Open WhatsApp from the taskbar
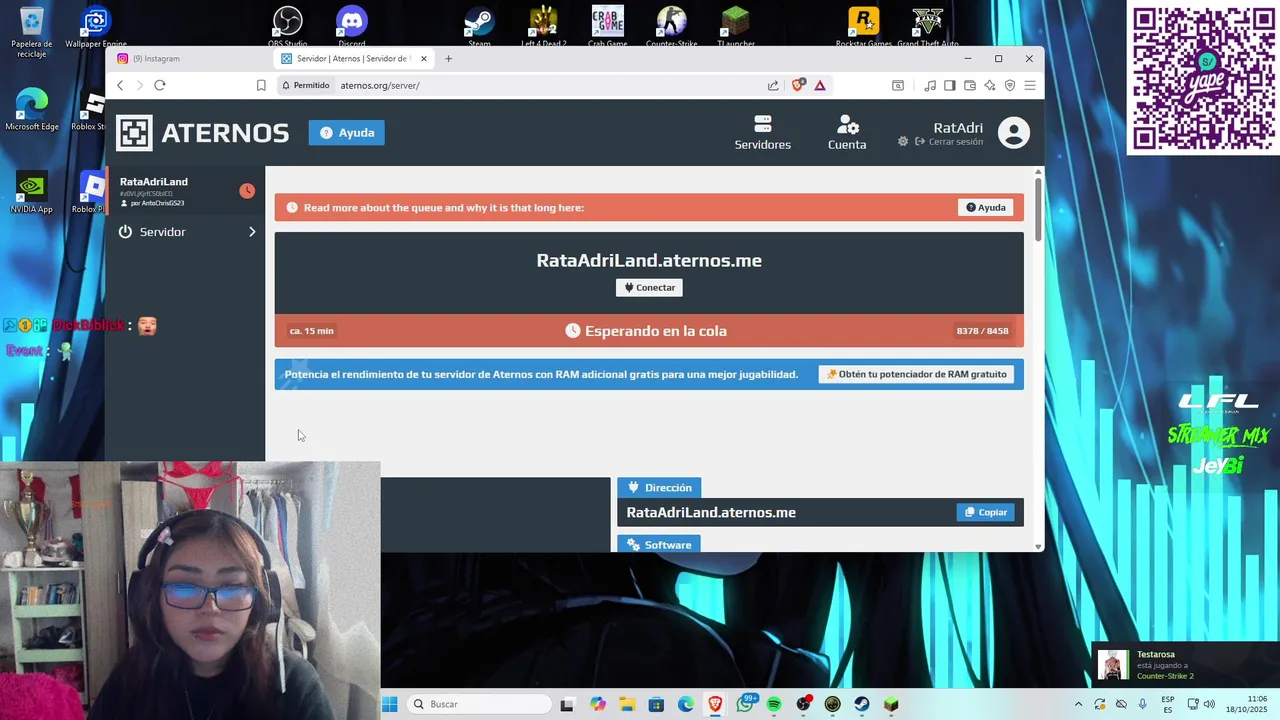Screen dimensions: 1280x720 tap(745, 704)
